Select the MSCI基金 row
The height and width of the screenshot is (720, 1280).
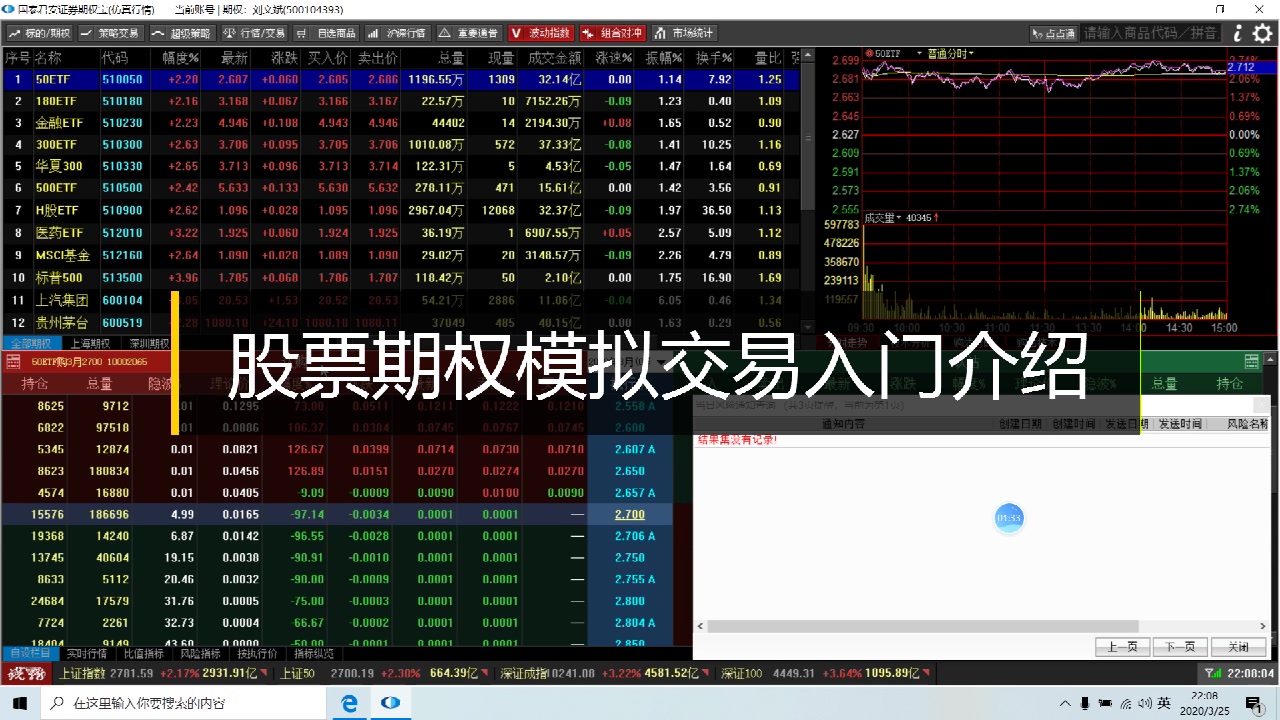point(400,255)
